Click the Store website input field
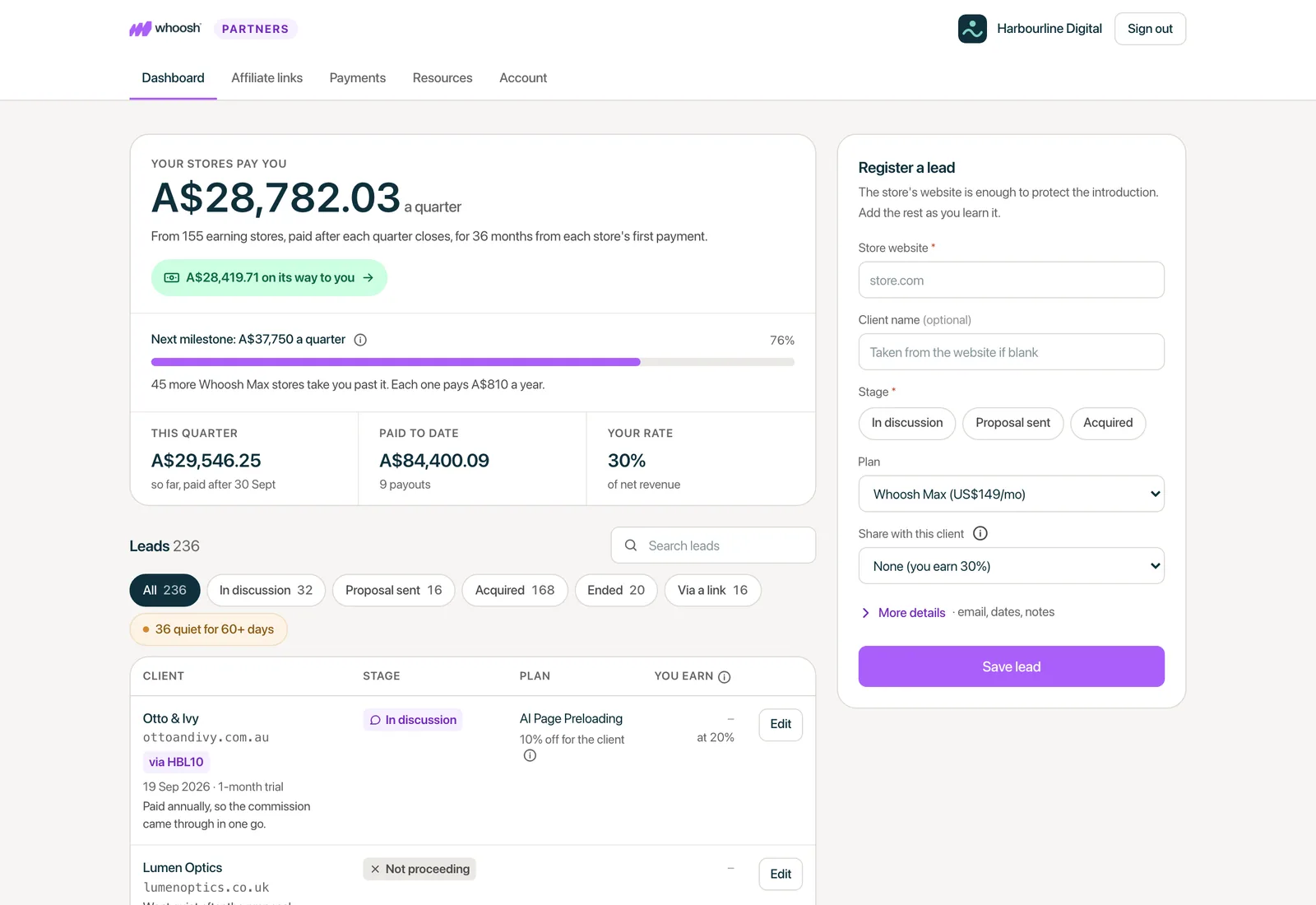The image size is (1316, 905). pos(1011,280)
